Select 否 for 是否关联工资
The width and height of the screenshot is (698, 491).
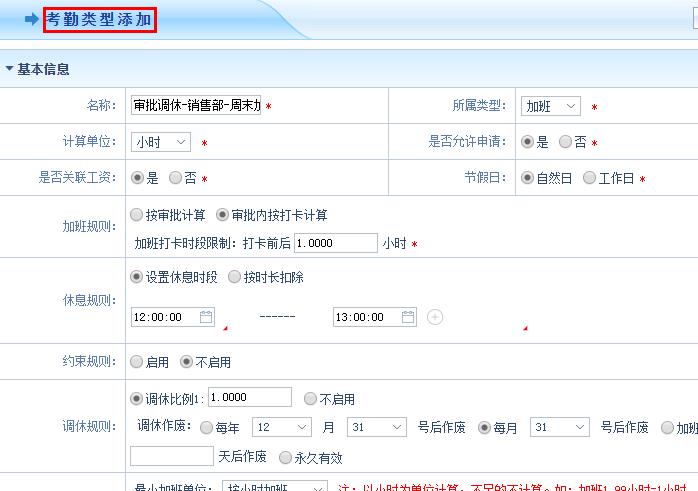[176, 178]
